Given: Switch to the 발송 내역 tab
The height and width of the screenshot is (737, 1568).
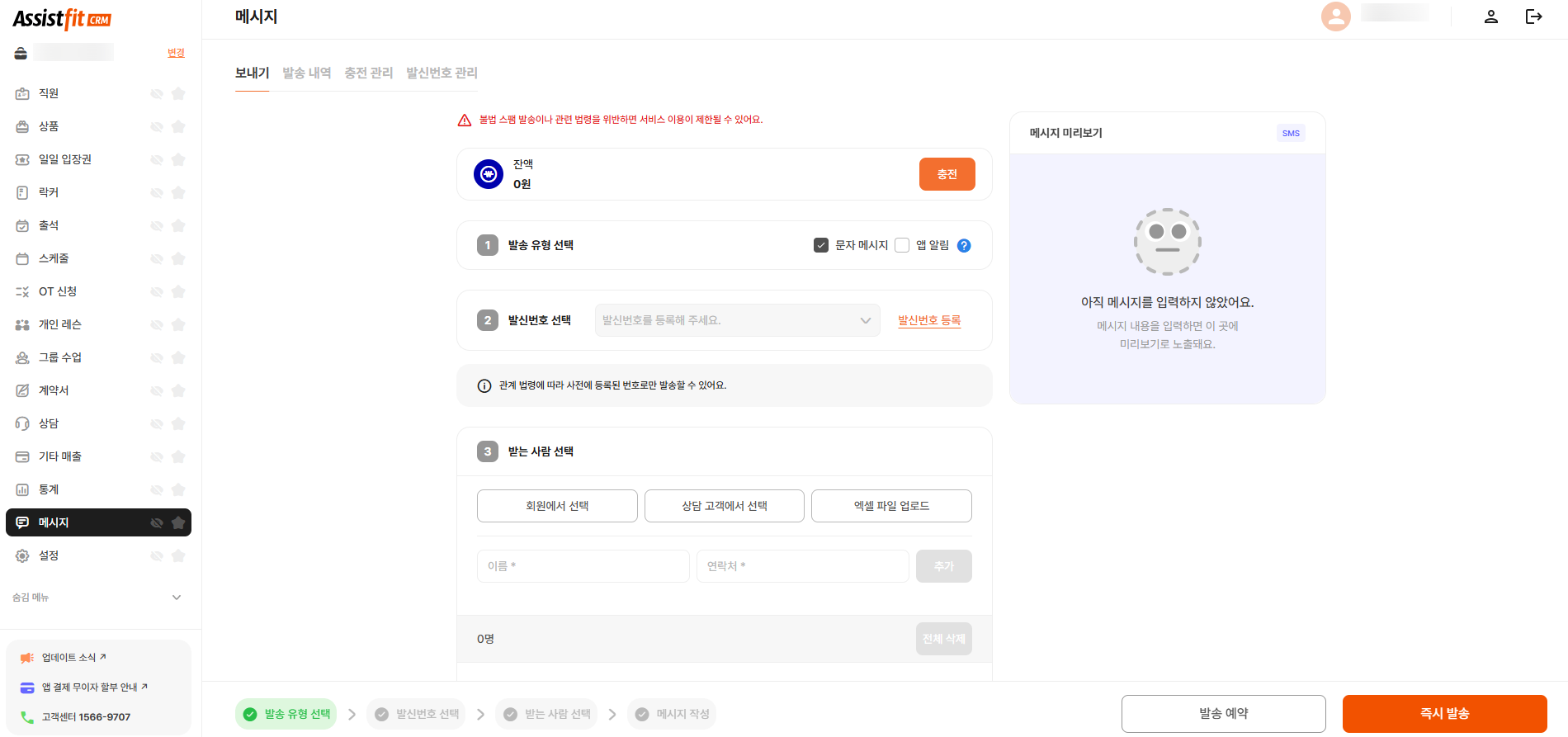Looking at the screenshot, I should pyautogui.click(x=307, y=73).
